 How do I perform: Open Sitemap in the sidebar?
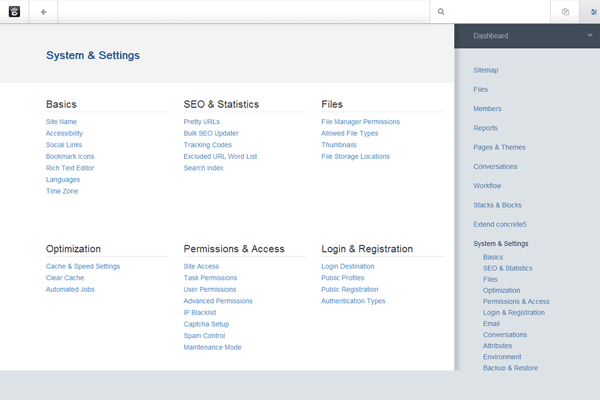(485, 70)
